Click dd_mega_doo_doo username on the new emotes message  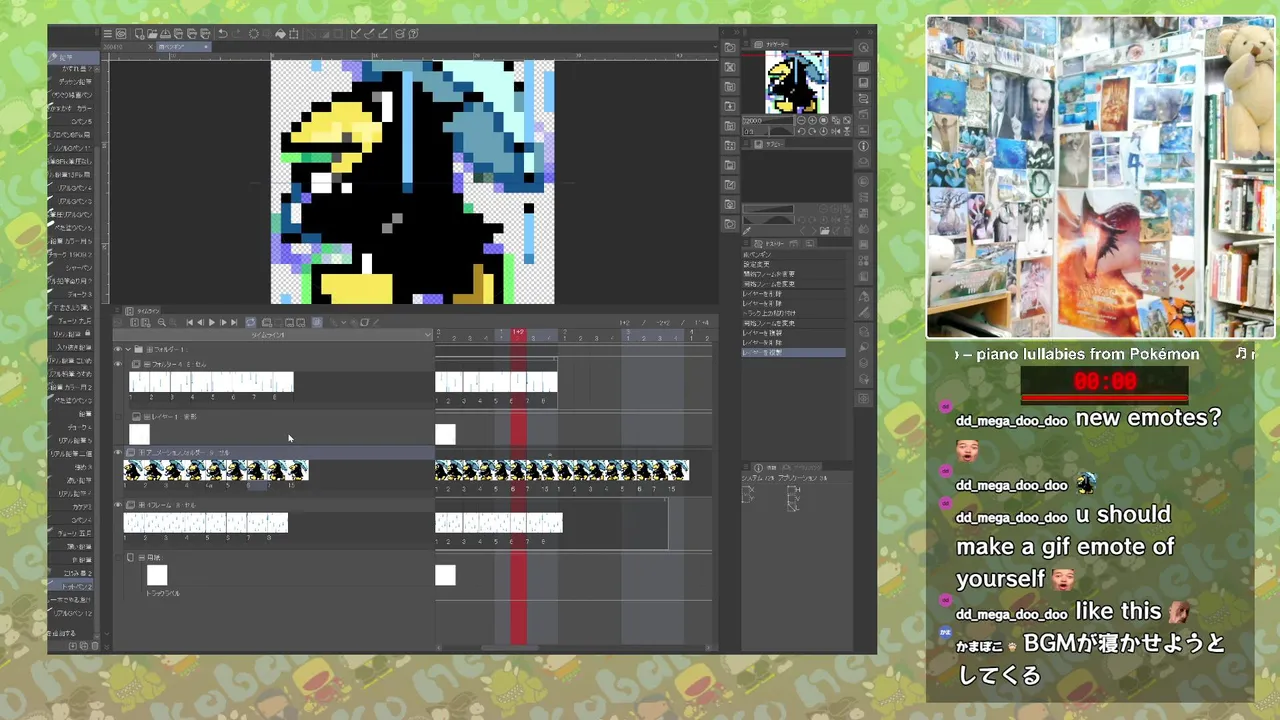coord(1012,421)
